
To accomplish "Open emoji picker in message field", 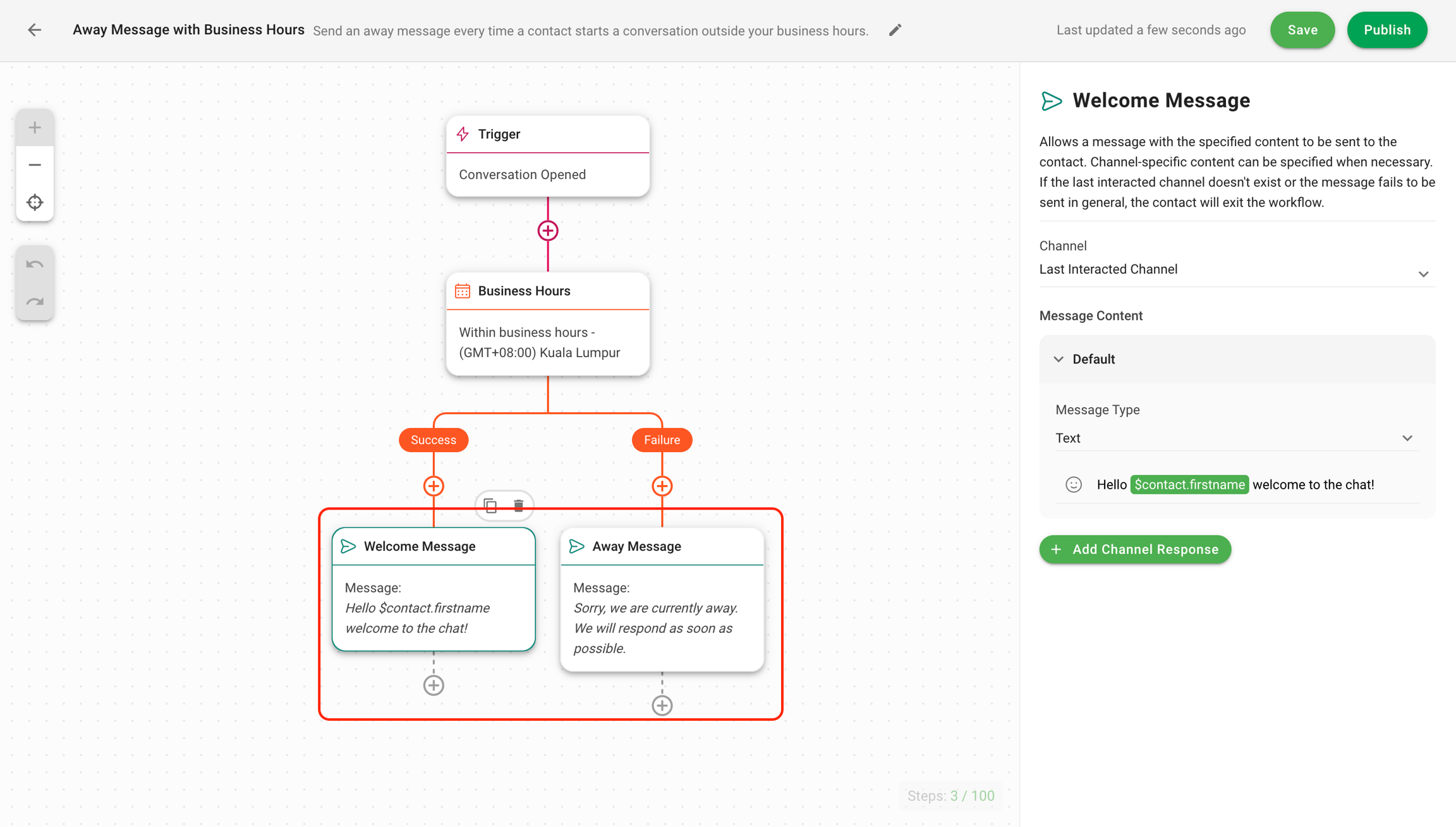I will pyautogui.click(x=1073, y=484).
